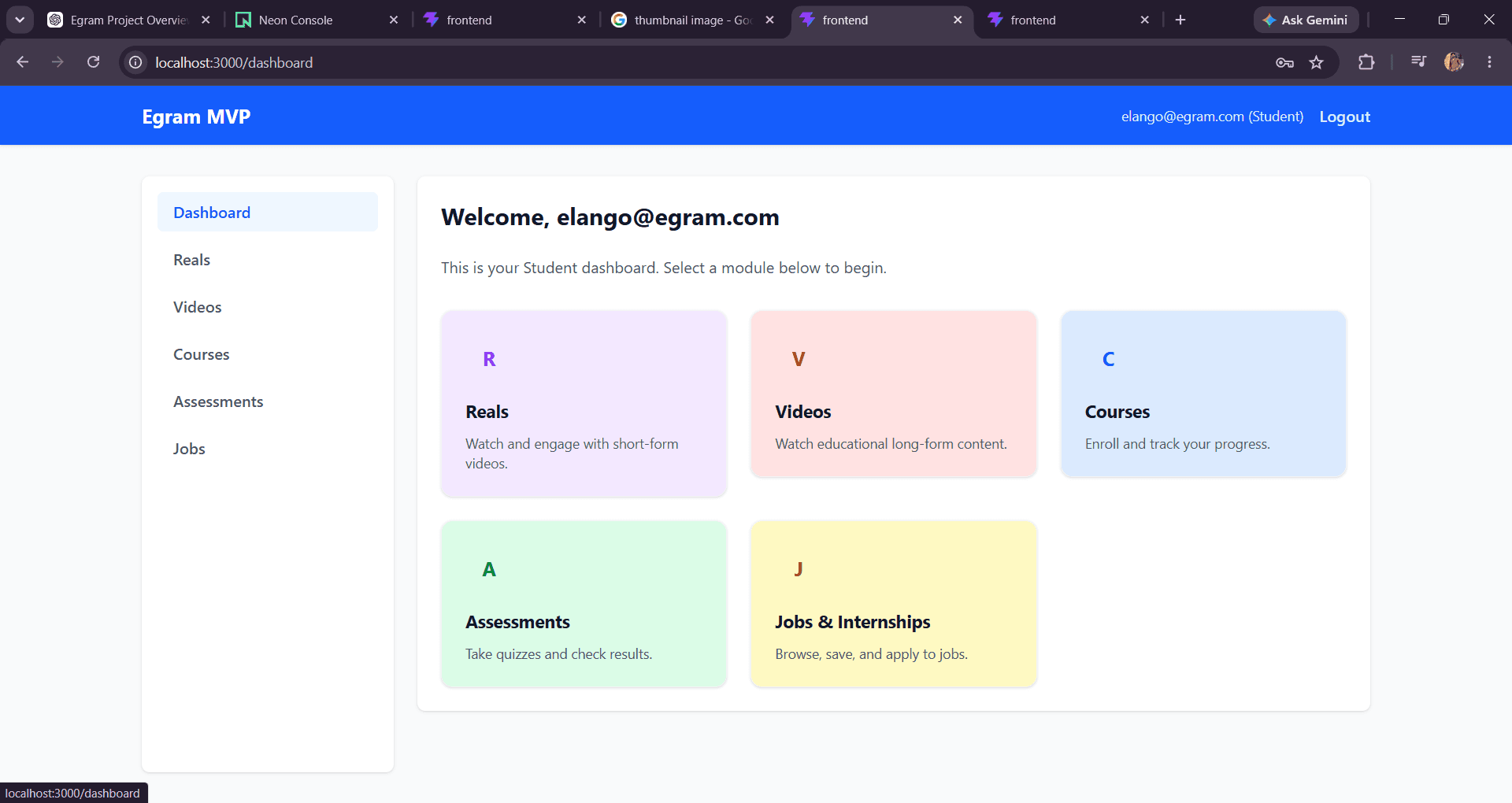Open the saved passwords key icon
1512x803 pixels.
[x=1284, y=62]
